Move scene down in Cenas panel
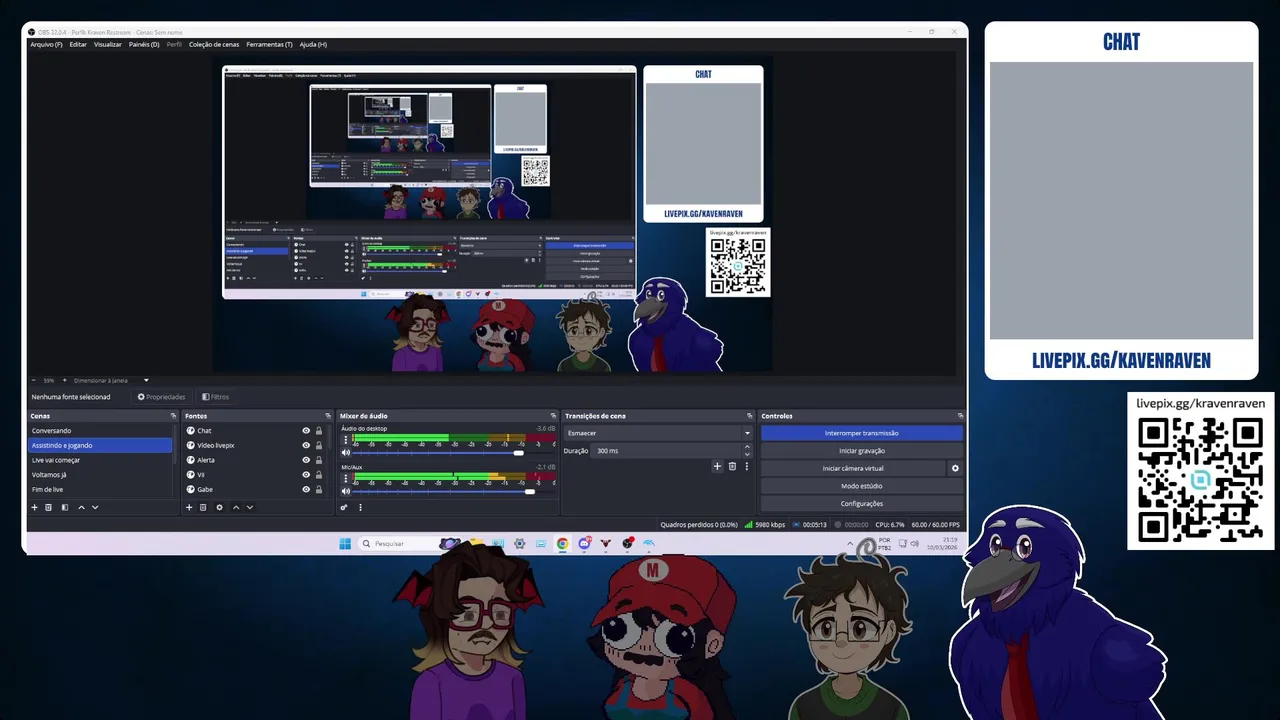The height and width of the screenshot is (720, 1280). tap(95, 507)
